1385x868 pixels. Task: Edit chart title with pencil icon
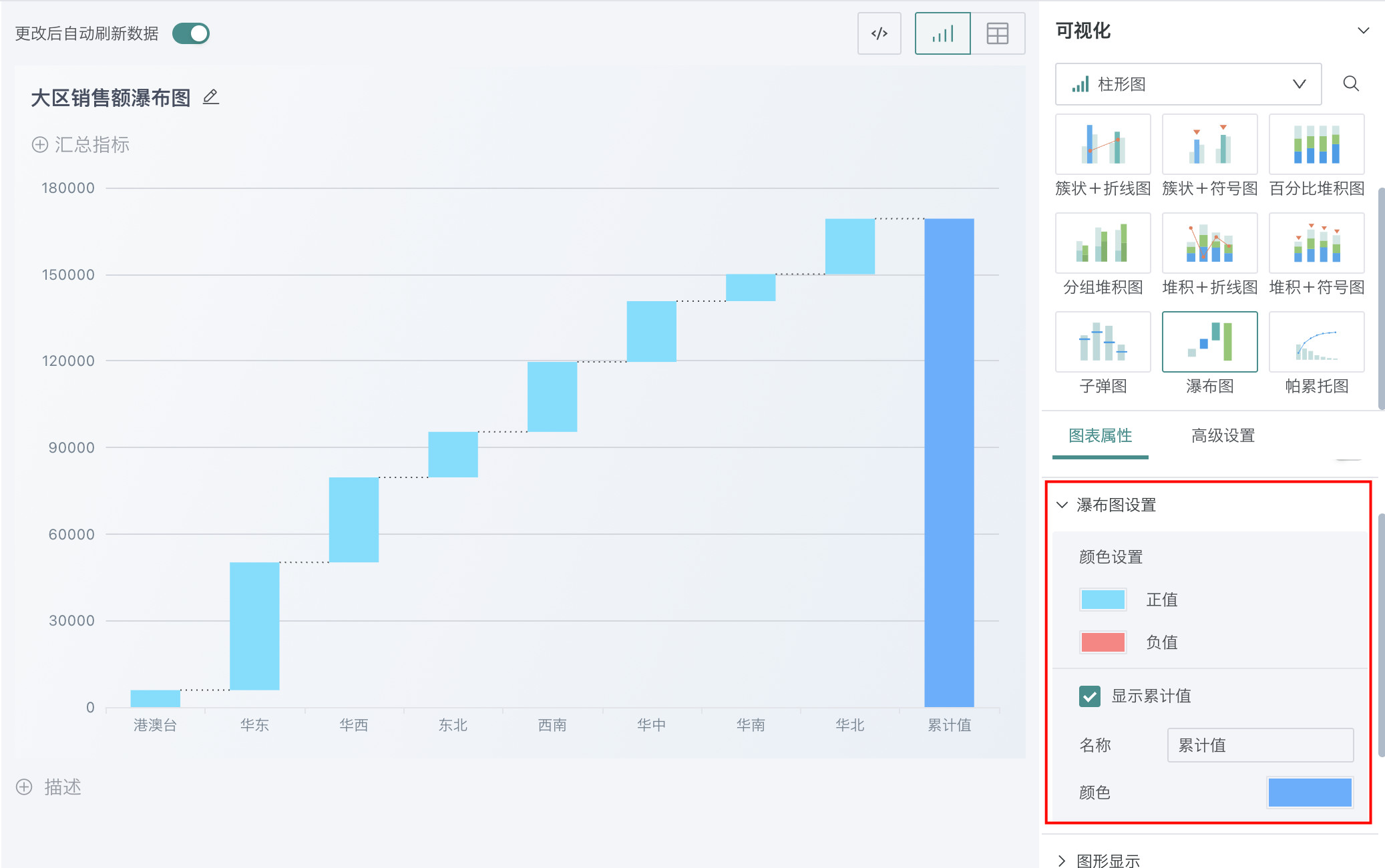(211, 97)
